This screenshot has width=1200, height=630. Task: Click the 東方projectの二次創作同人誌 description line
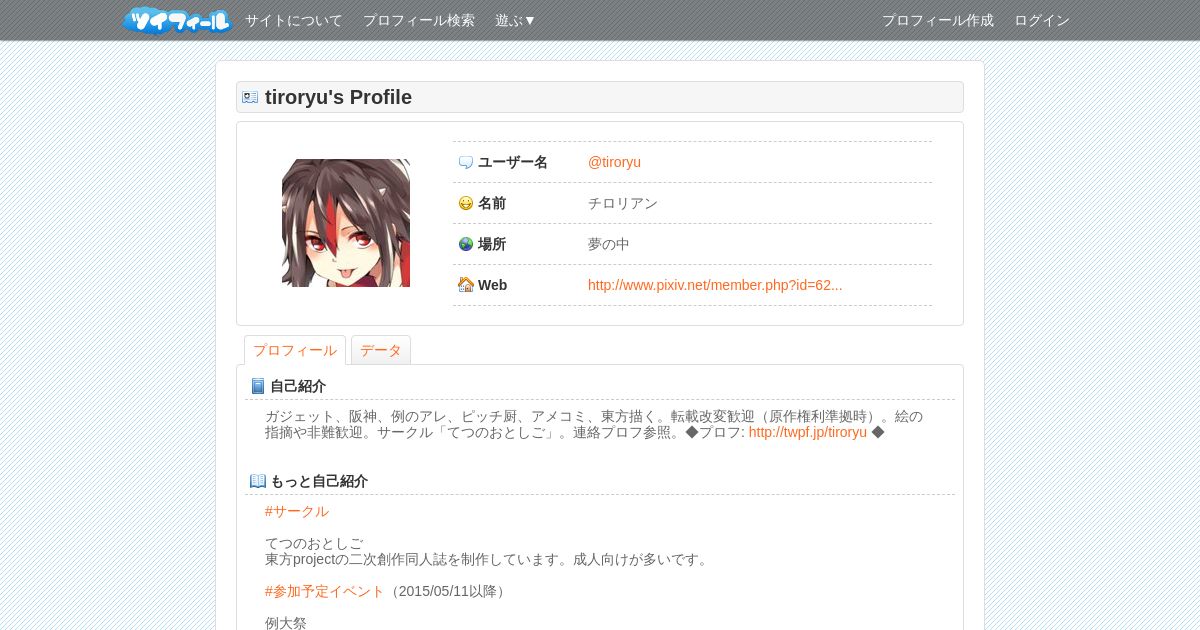488,559
